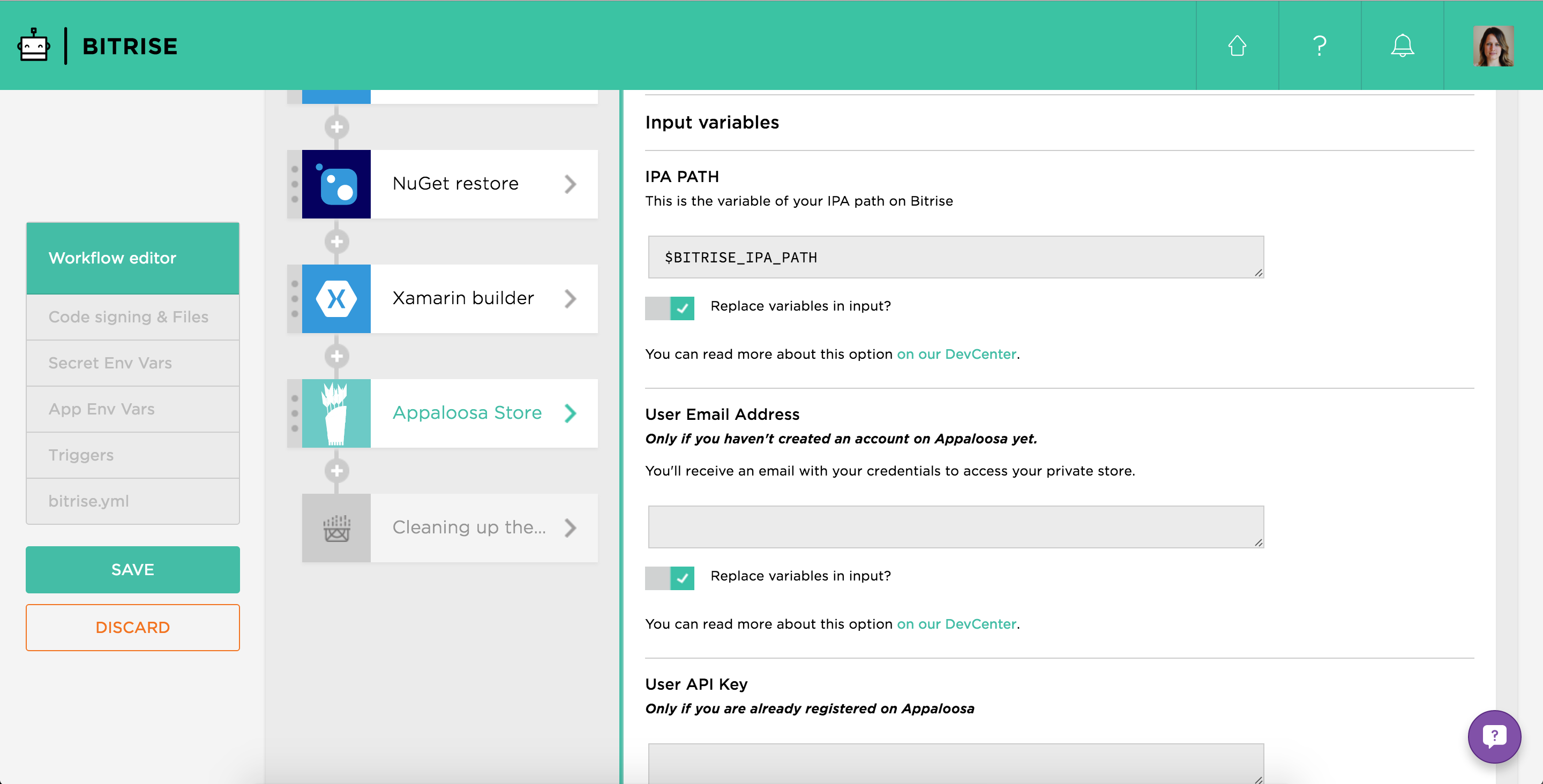Click the email field resize grip
1543x784 pixels.
tap(1259, 543)
